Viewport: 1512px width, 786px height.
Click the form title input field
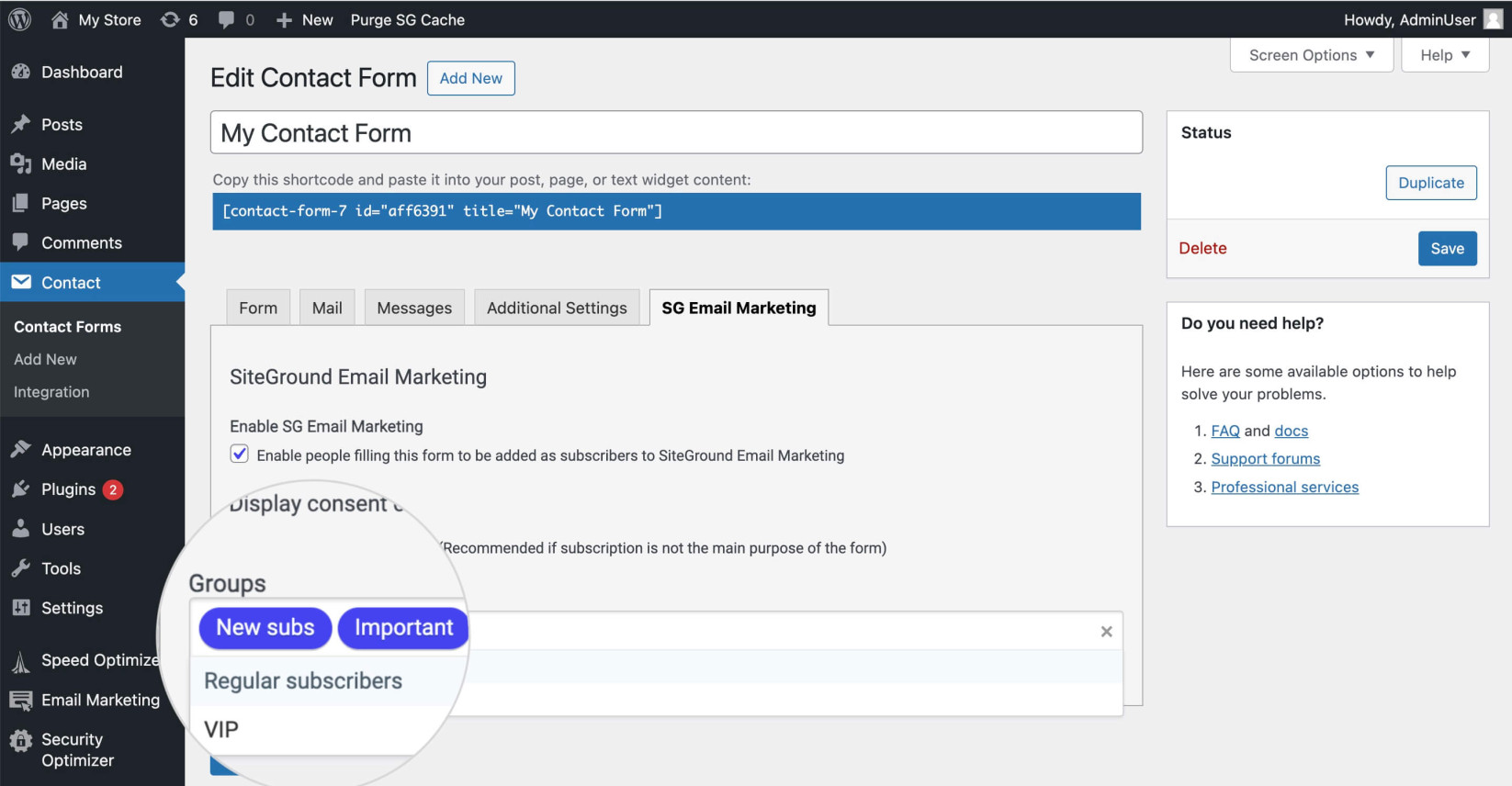coord(676,133)
